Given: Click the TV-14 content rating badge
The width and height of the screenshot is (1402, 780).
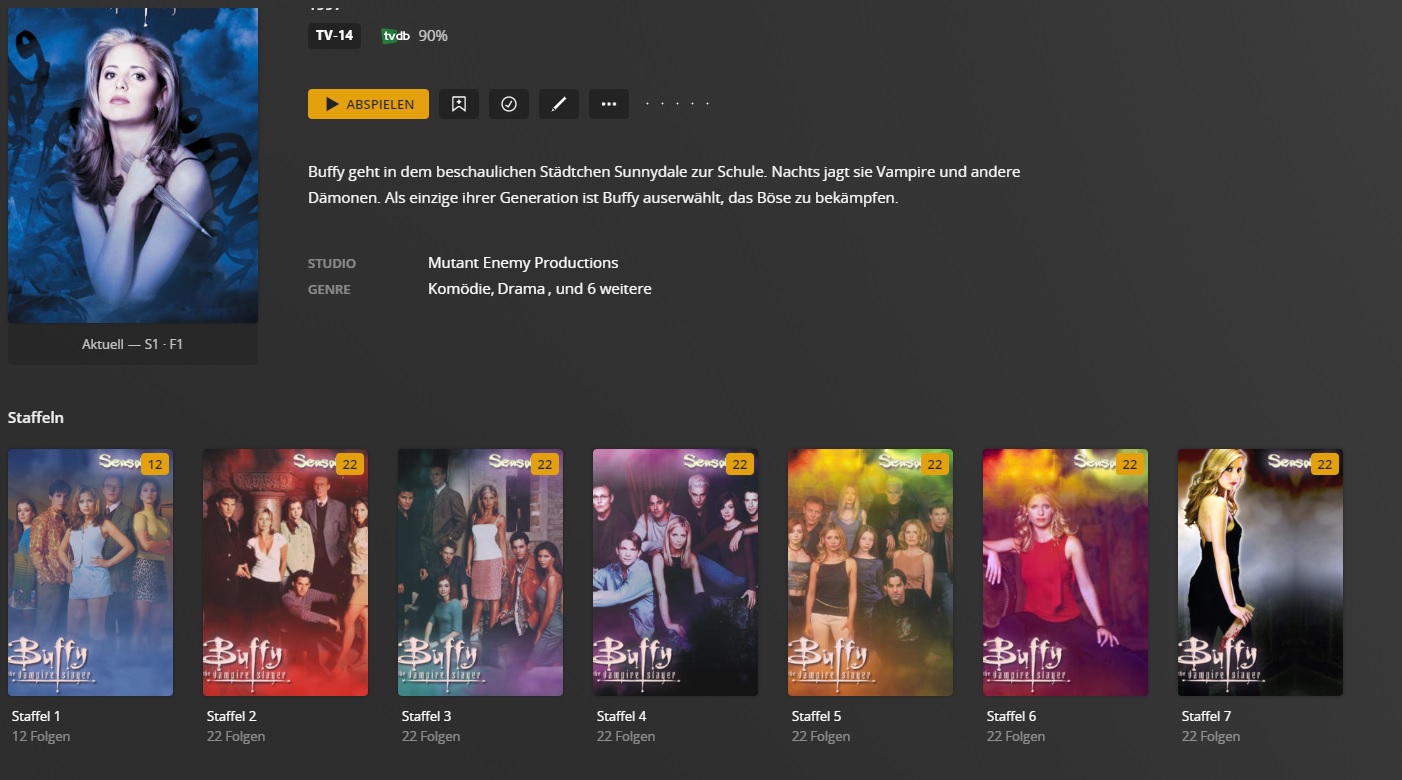Looking at the screenshot, I should (334, 36).
